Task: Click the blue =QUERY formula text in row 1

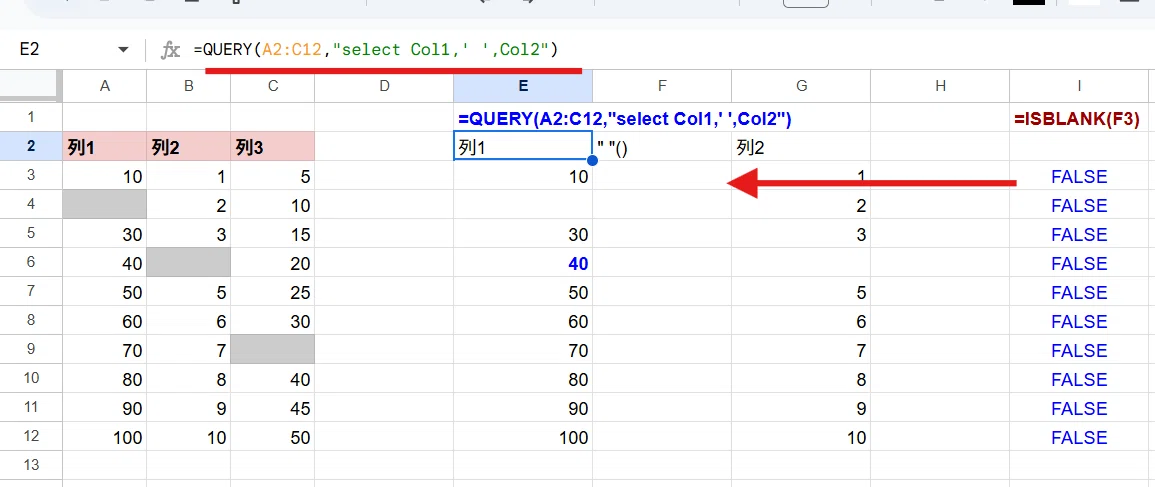Action: tap(624, 119)
